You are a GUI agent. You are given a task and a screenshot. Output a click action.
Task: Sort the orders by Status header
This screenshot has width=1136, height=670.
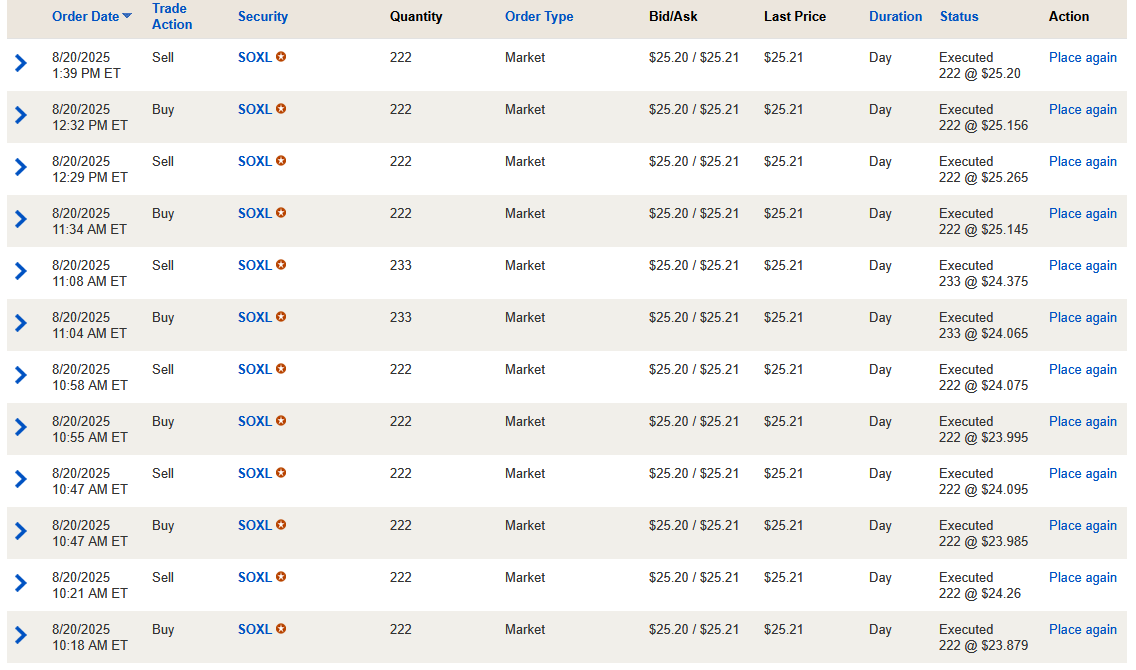pyautogui.click(x=958, y=16)
